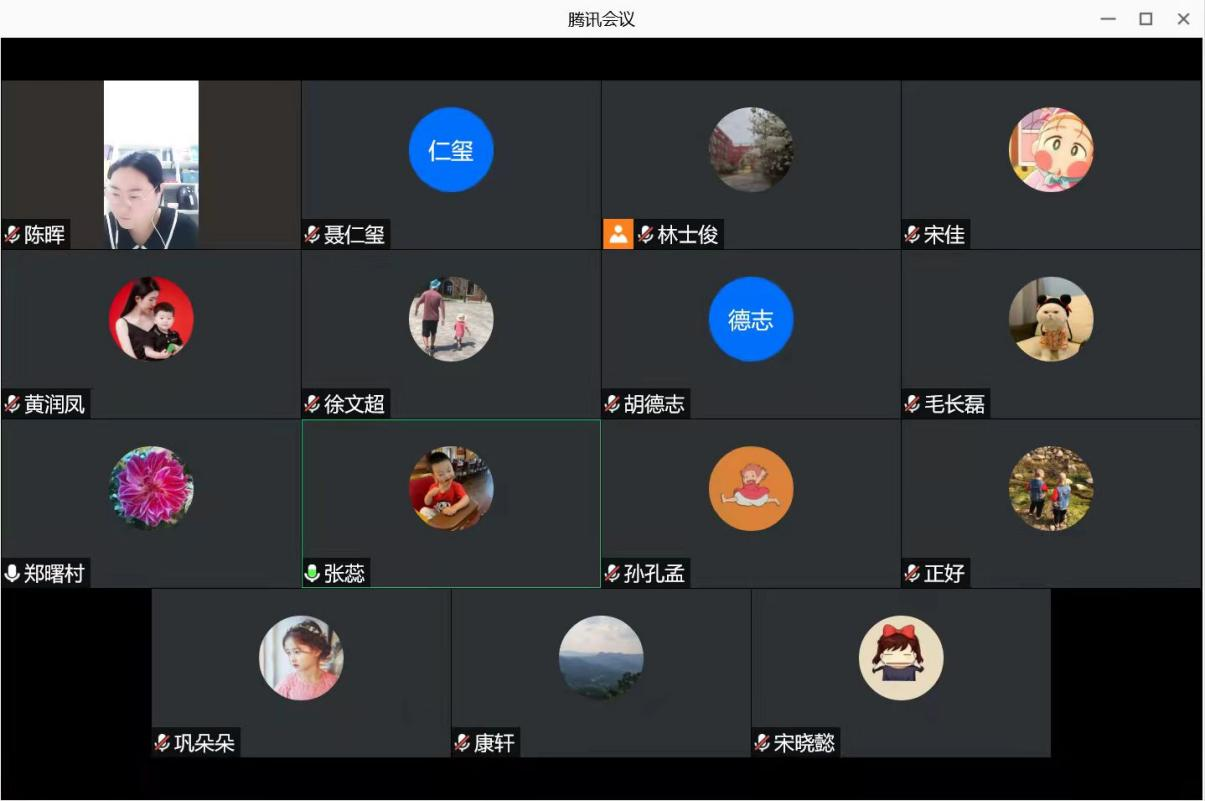The image size is (1205, 801).
Task: Click the 毛长磊 name label
Action: coord(954,404)
